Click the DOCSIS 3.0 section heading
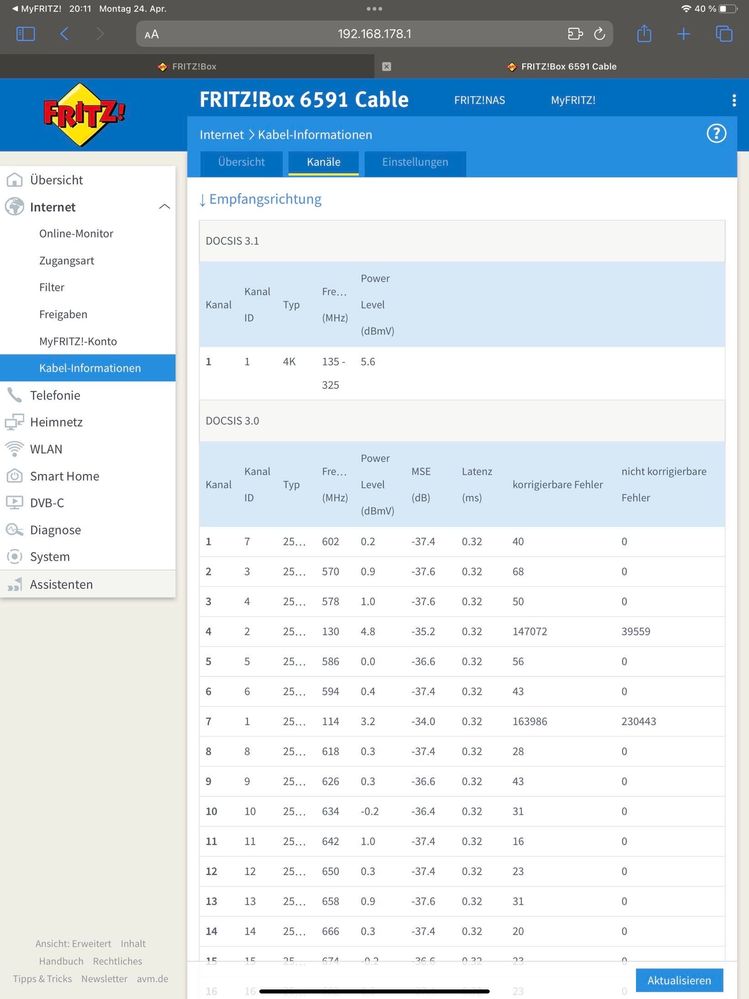This screenshot has width=749, height=999. click(x=232, y=420)
